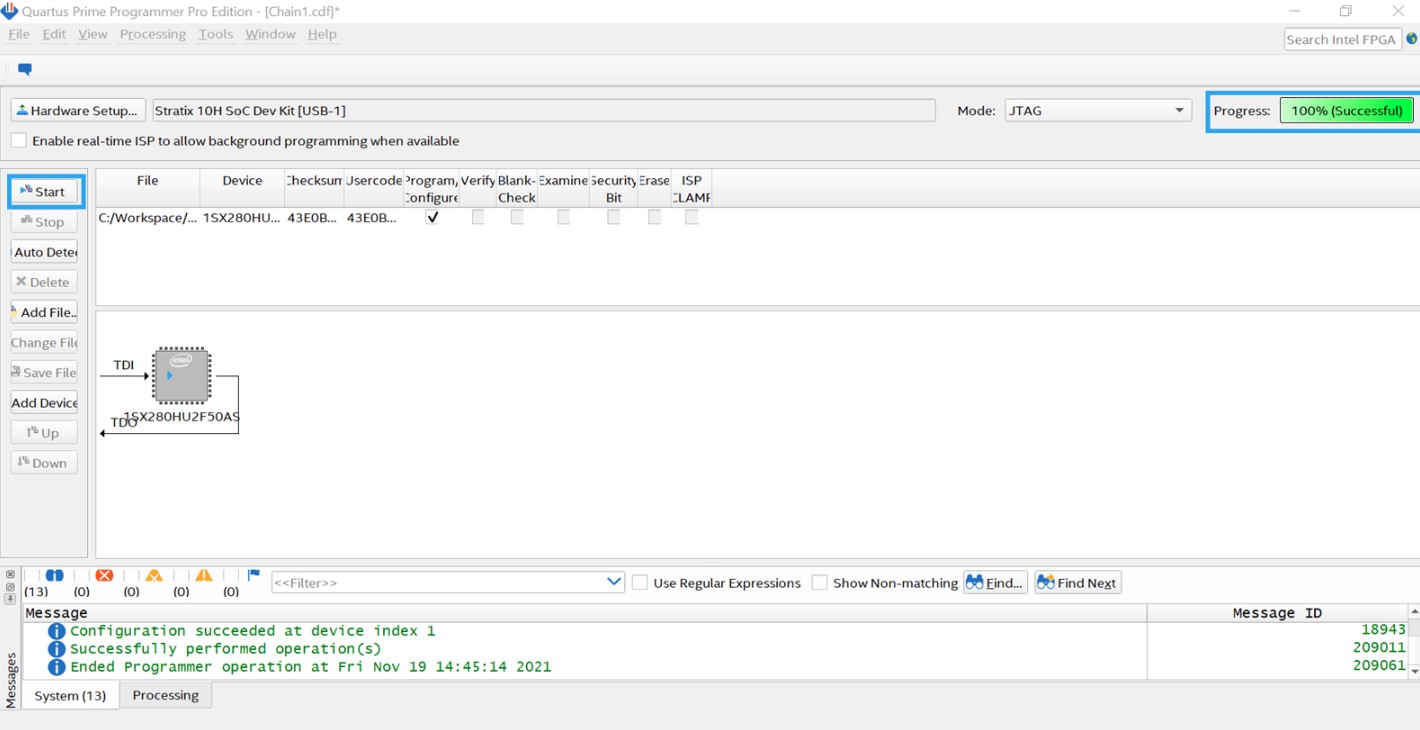This screenshot has width=1420, height=730.
Task: Expand the message filter dropdown
Action: point(613,582)
